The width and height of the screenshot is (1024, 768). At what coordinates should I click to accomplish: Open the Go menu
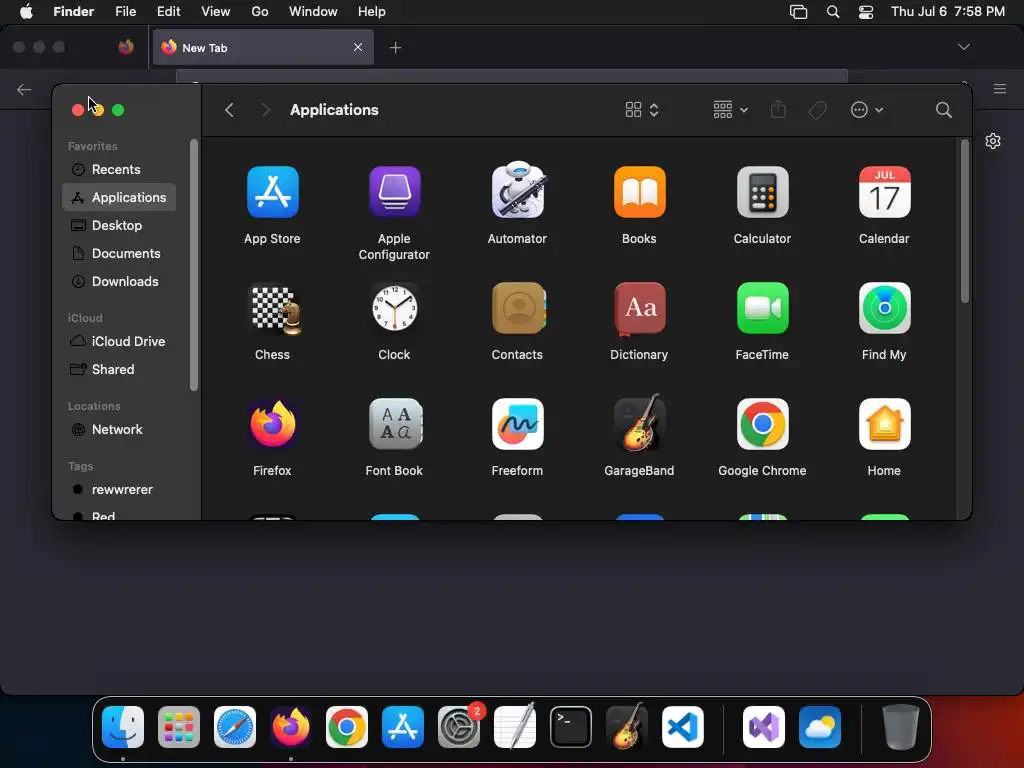pos(260,12)
